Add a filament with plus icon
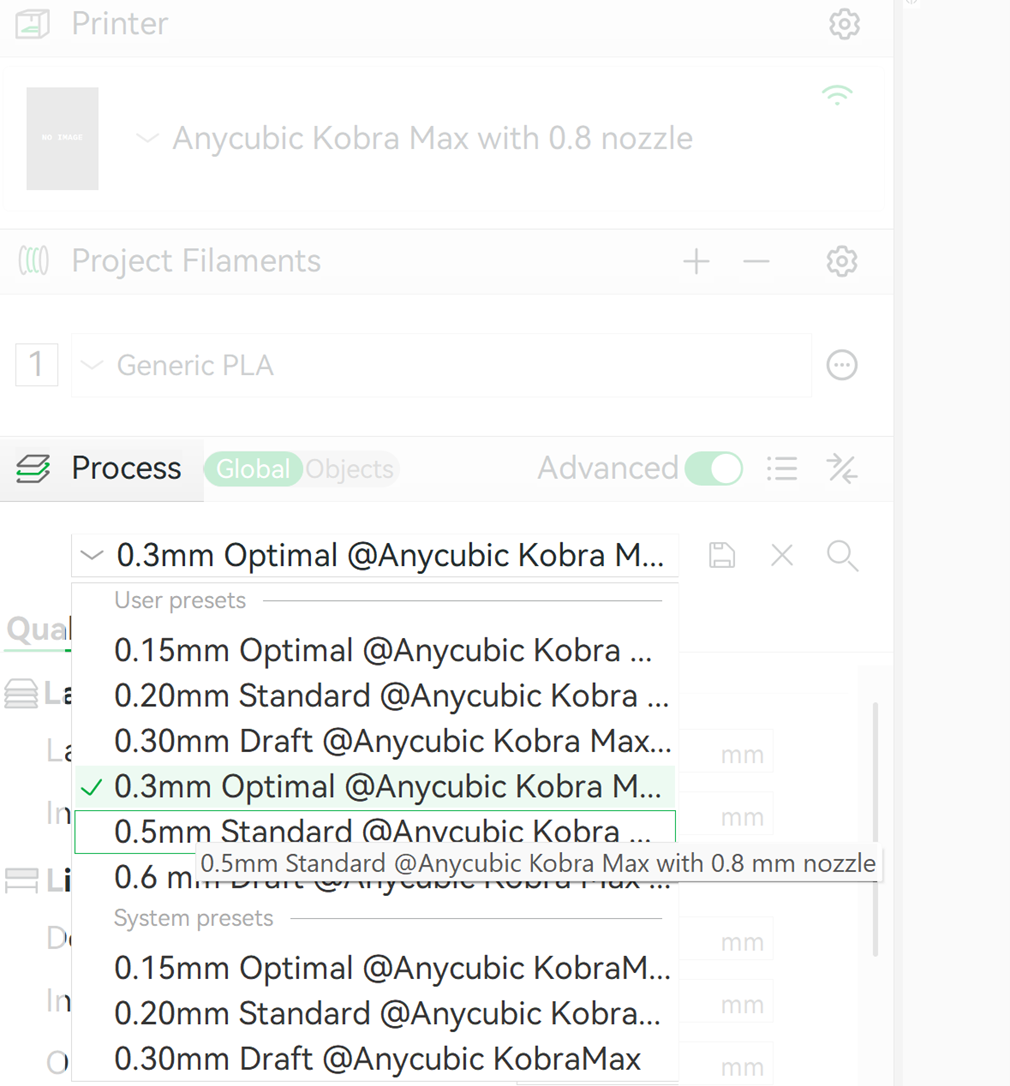The height and width of the screenshot is (1086, 1010). (696, 262)
